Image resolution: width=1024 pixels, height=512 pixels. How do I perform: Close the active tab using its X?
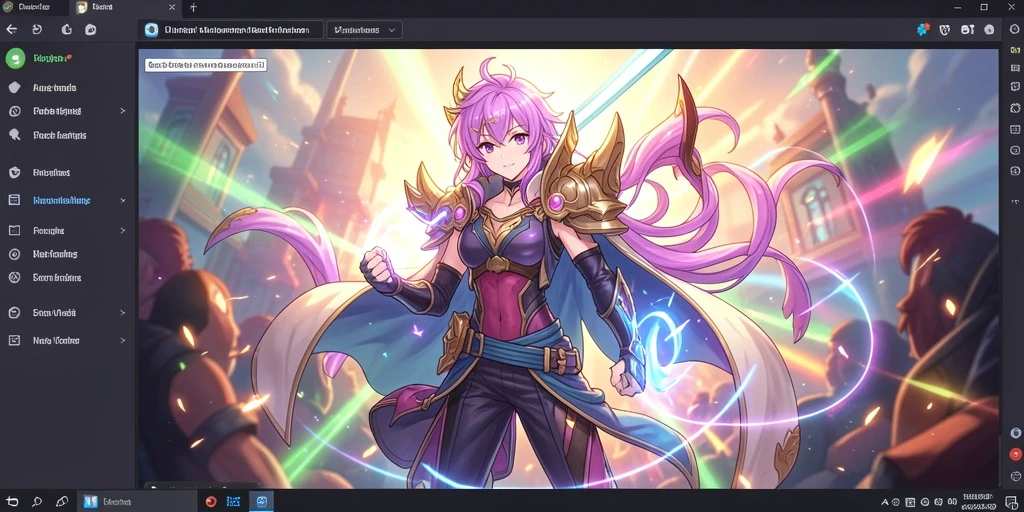(172, 8)
